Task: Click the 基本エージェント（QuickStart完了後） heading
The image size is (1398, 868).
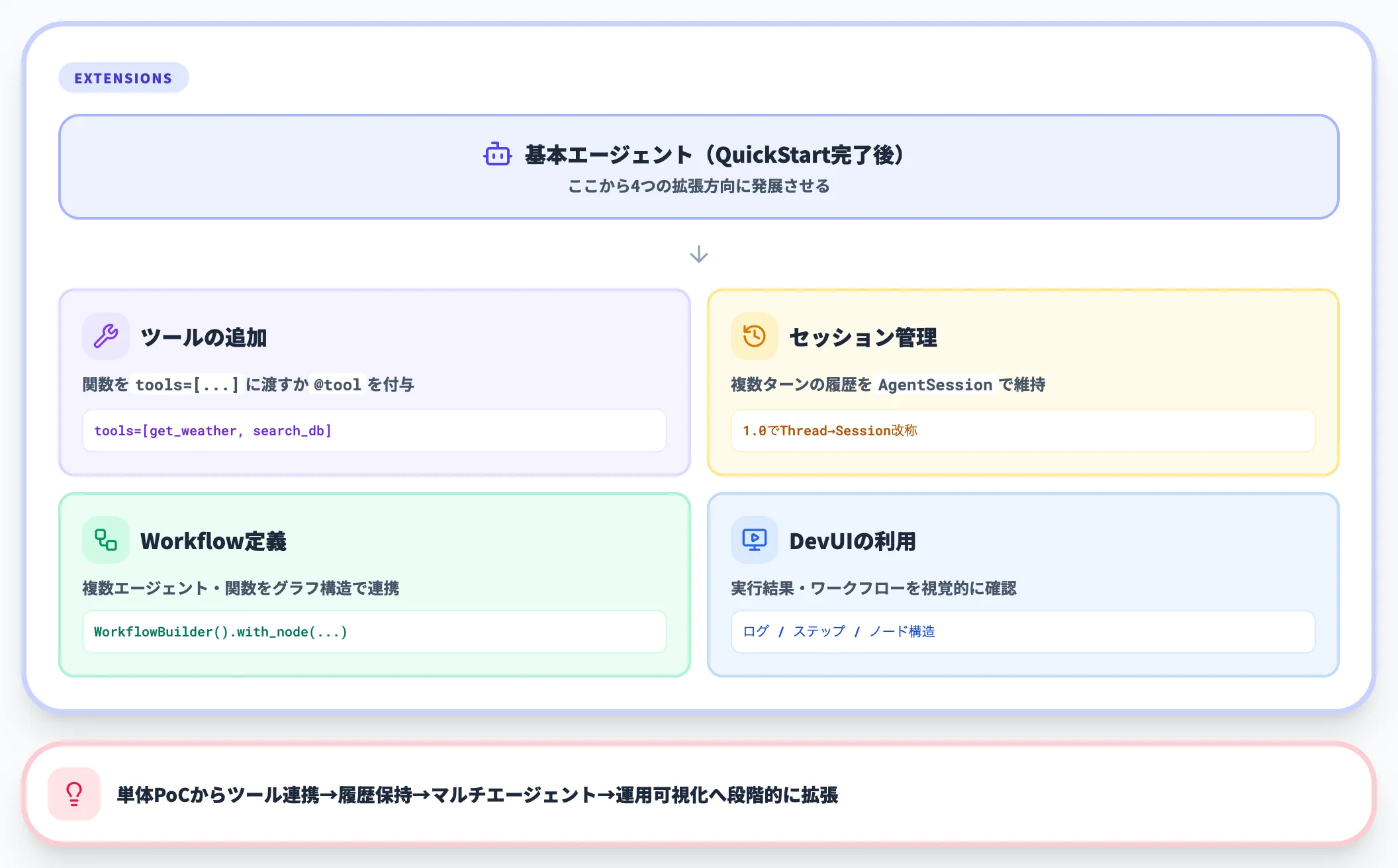Action: [x=714, y=155]
